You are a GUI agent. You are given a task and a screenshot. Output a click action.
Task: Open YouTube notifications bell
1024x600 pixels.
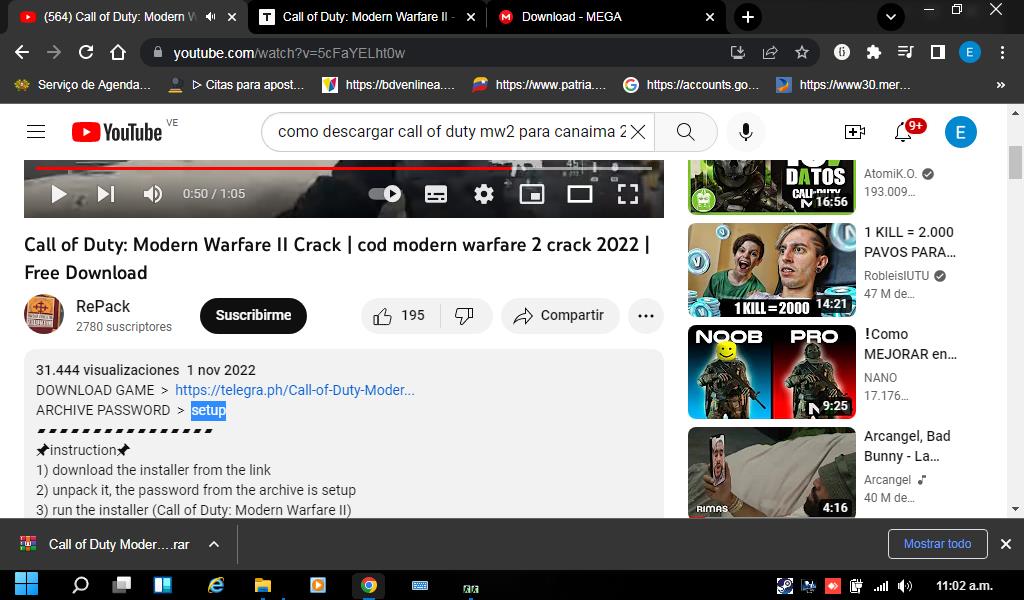[x=903, y=132]
